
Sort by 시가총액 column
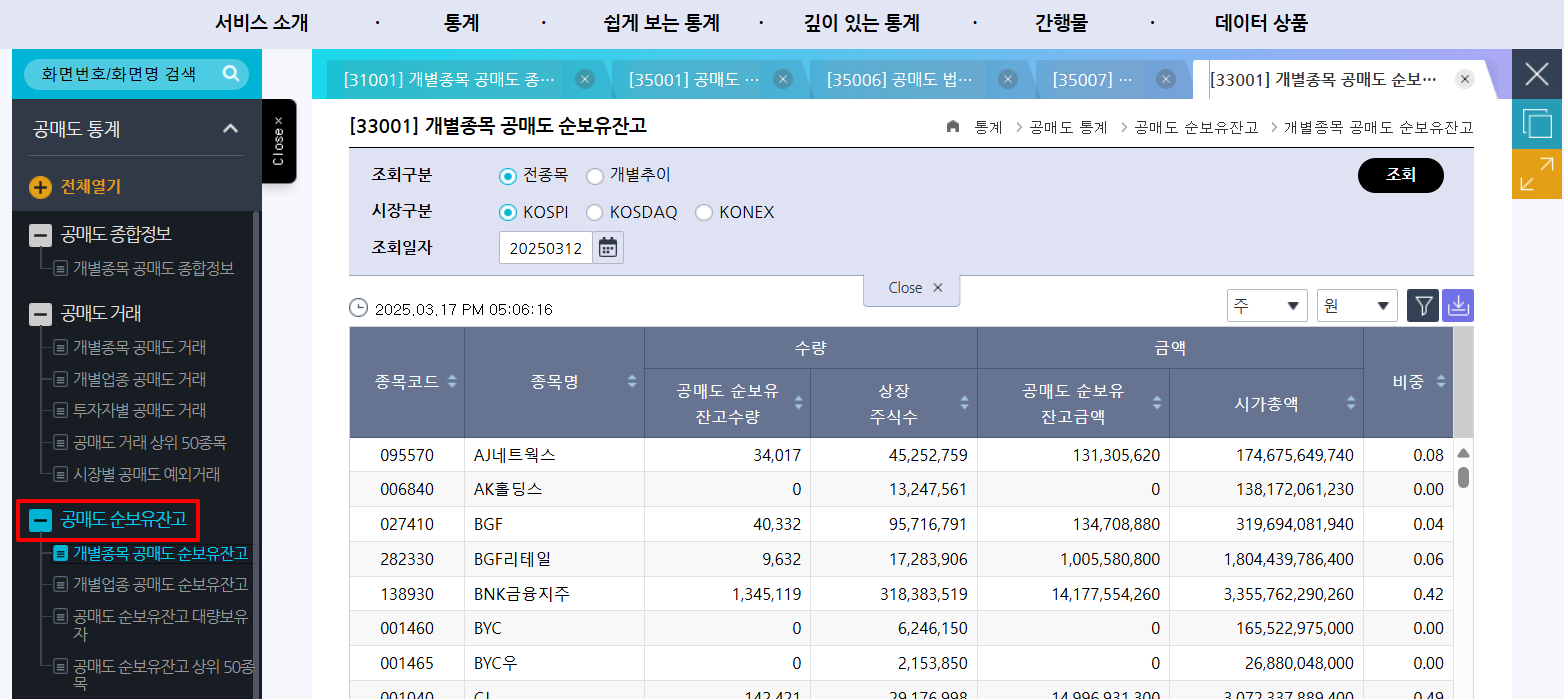click(x=1351, y=403)
